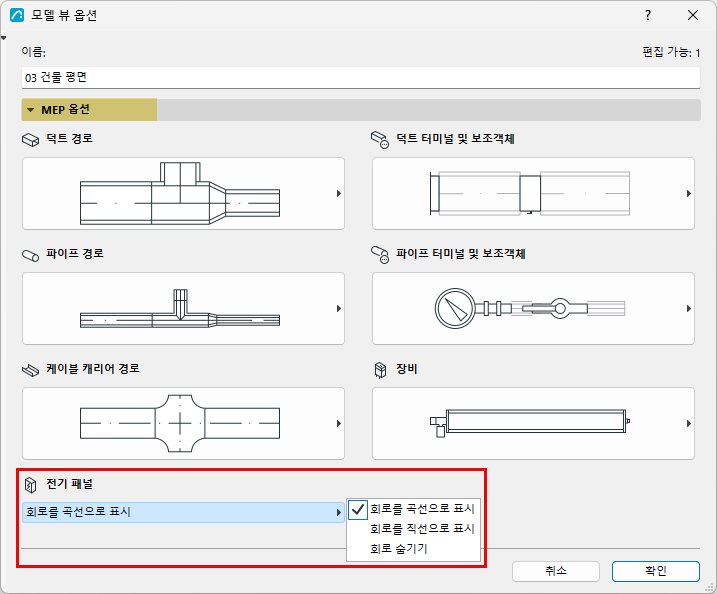Image resolution: width=717 pixels, height=594 pixels.
Task: Click the 케이블 캐리어 경로 heading text
Action: (x=93, y=369)
